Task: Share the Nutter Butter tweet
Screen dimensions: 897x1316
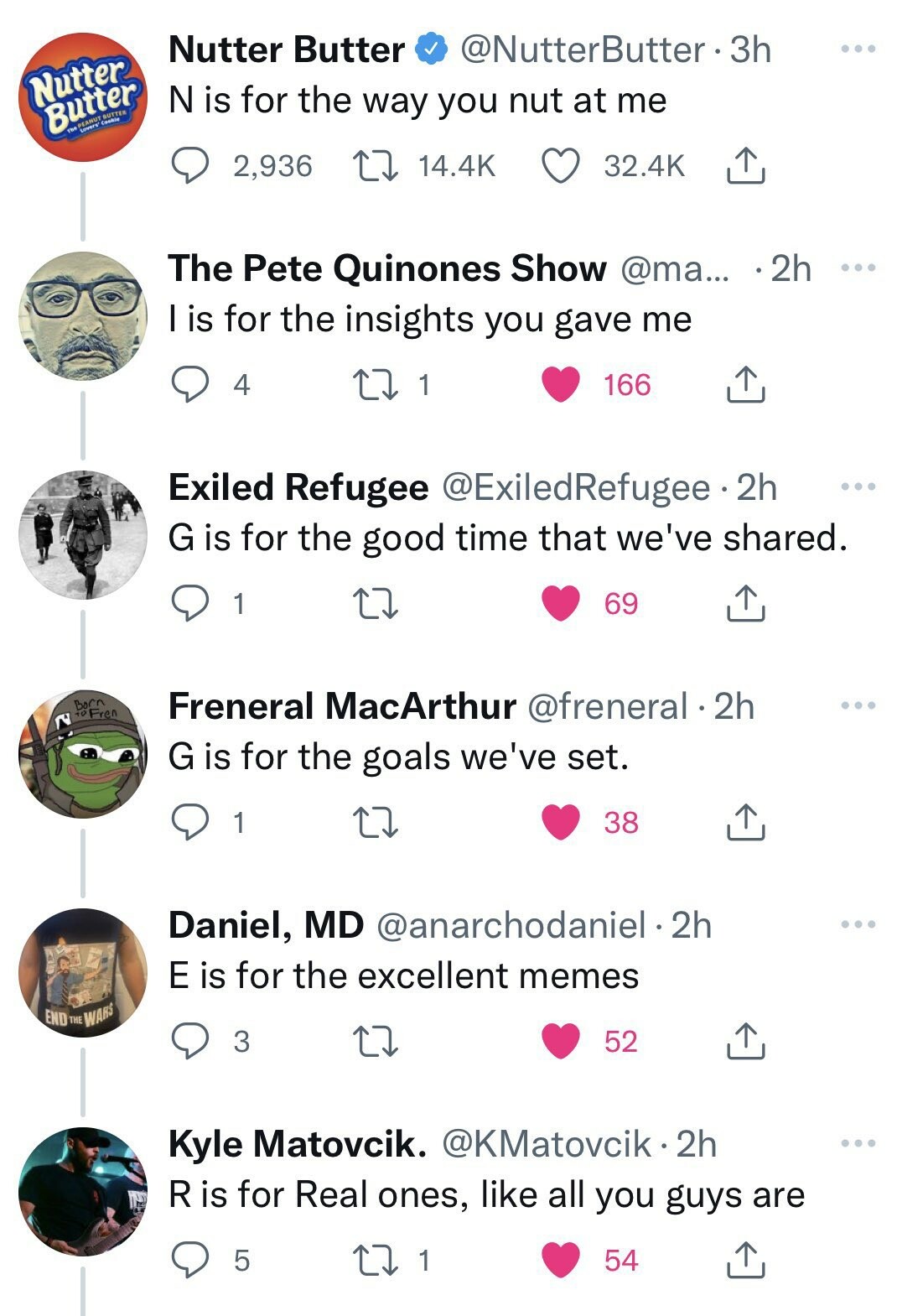Action: [x=744, y=166]
